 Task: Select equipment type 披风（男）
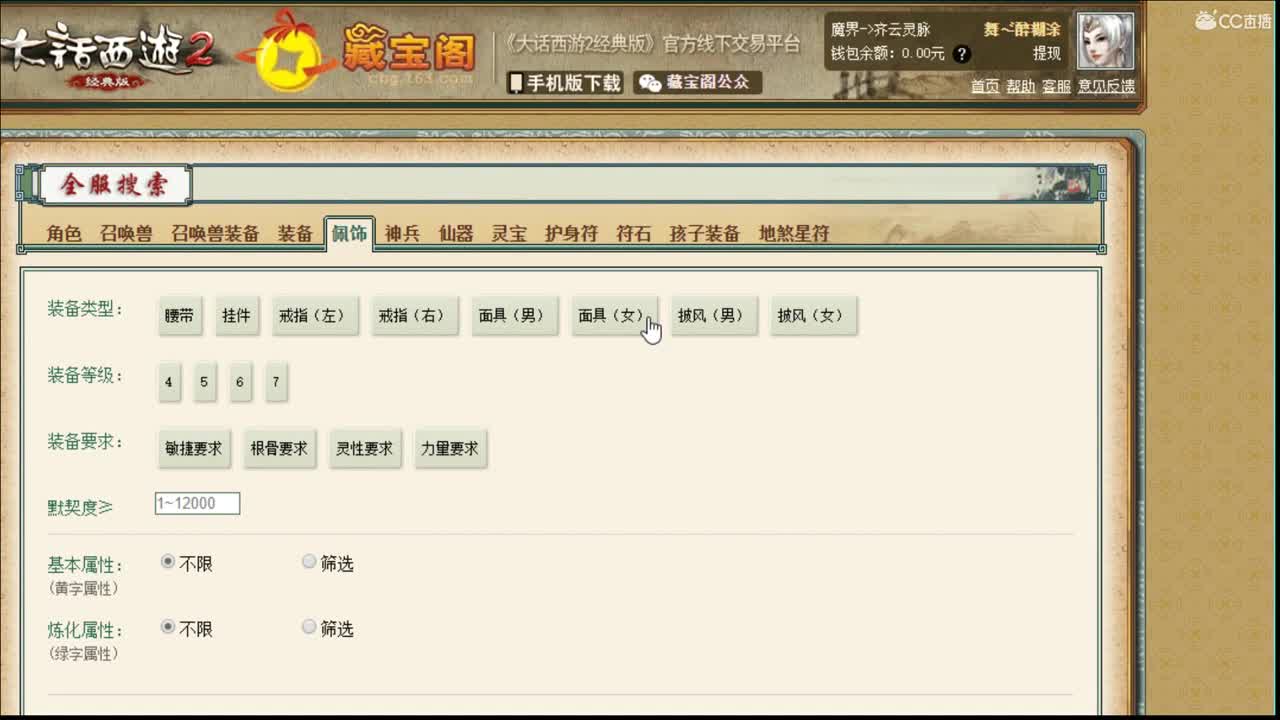tap(713, 315)
